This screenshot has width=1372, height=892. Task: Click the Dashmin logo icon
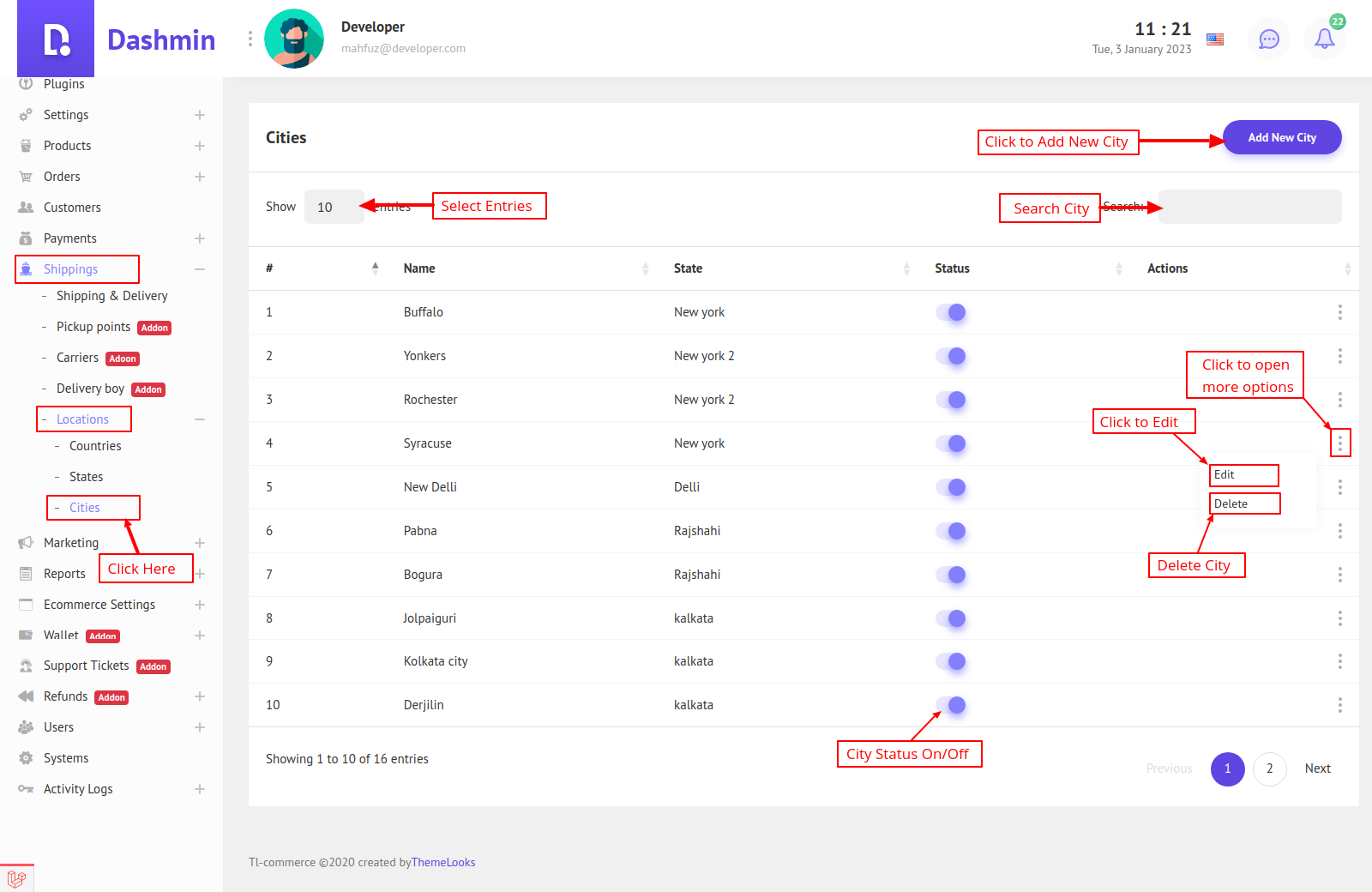tap(56, 39)
